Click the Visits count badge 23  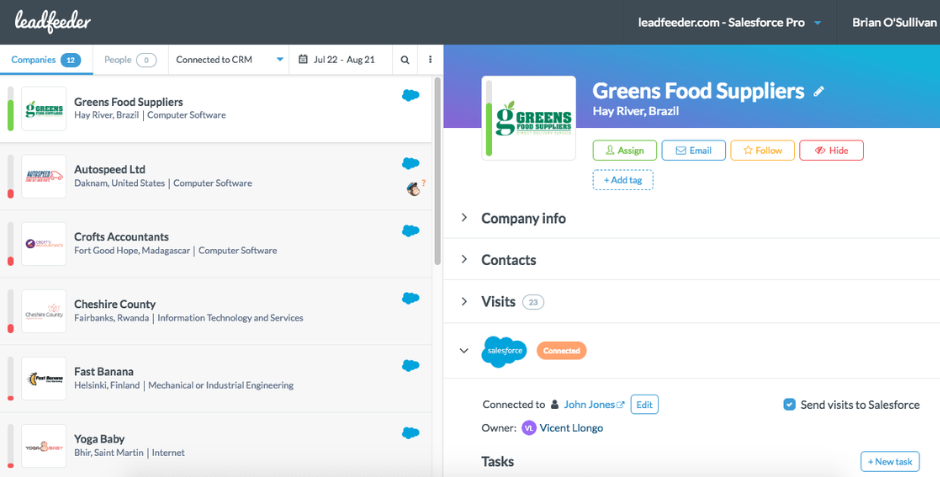pyautogui.click(x=533, y=302)
